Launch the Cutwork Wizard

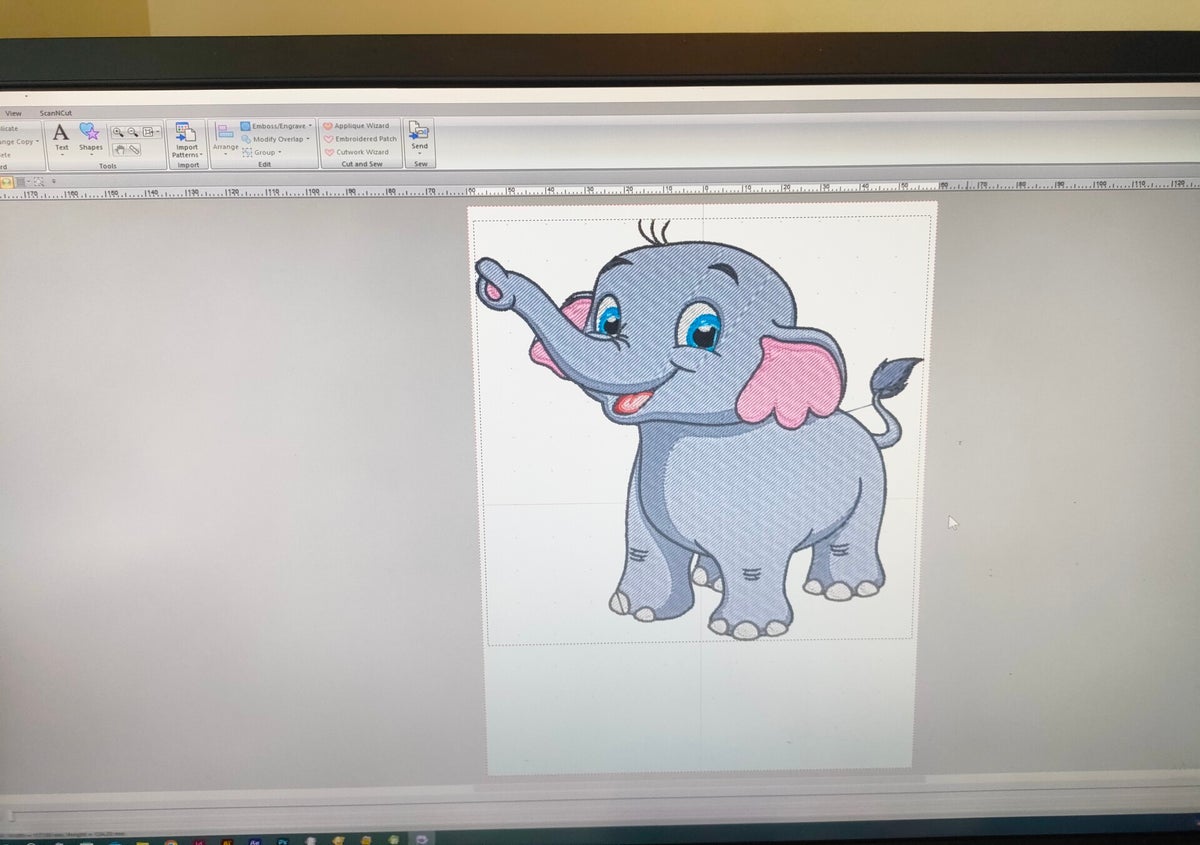point(356,152)
